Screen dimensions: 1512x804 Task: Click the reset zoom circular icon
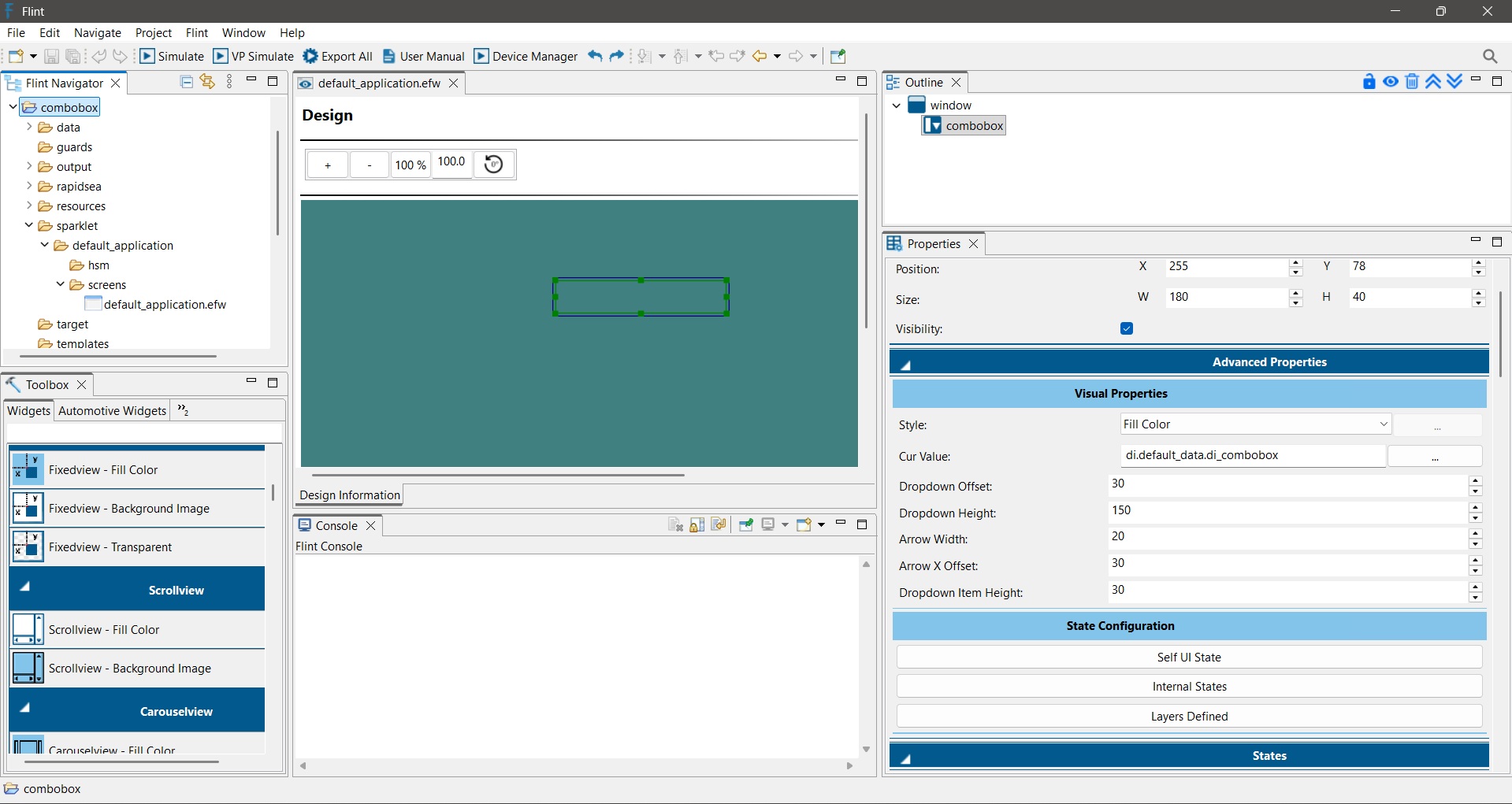click(494, 165)
